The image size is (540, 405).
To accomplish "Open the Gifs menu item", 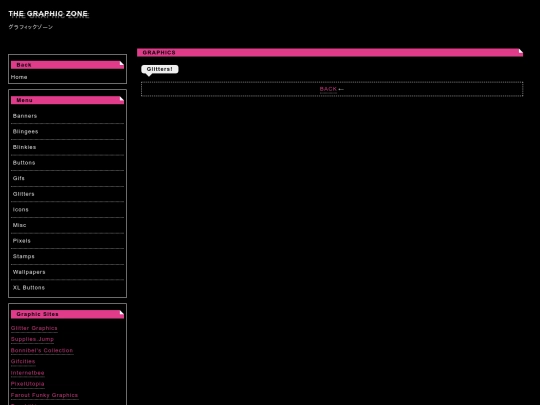I will [68, 178].
